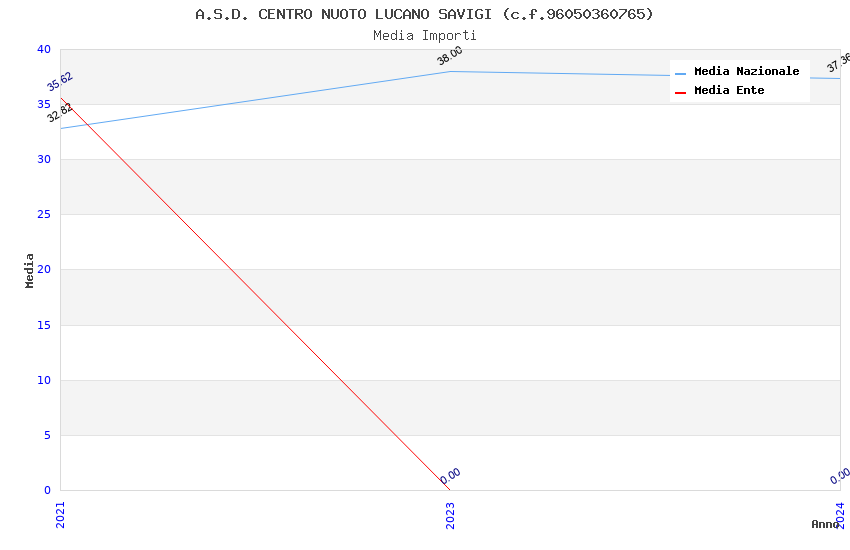The width and height of the screenshot is (850, 550).
Task: Click the 40 y-axis tick label
Action: (x=44, y=49)
